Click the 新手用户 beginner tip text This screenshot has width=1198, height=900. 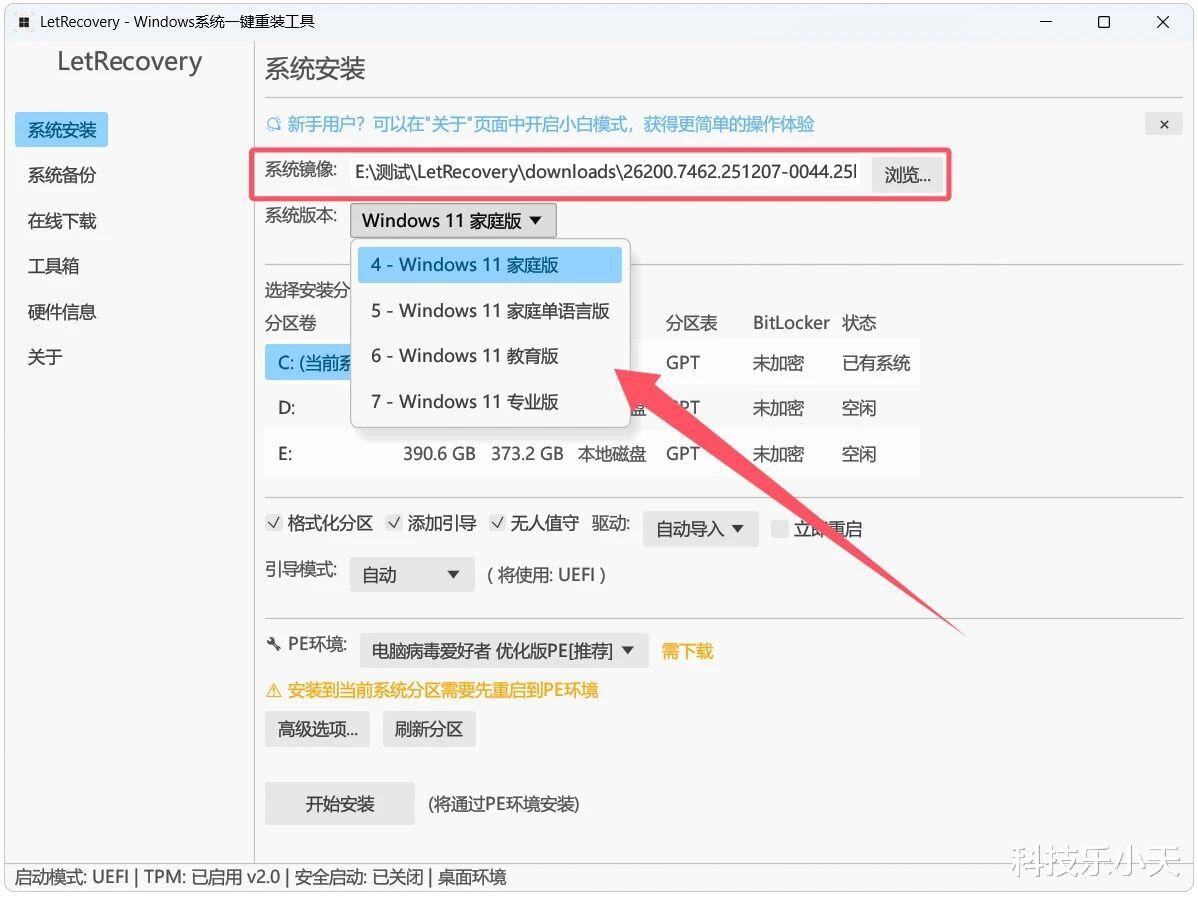pyautogui.click(x=551, y=124)
